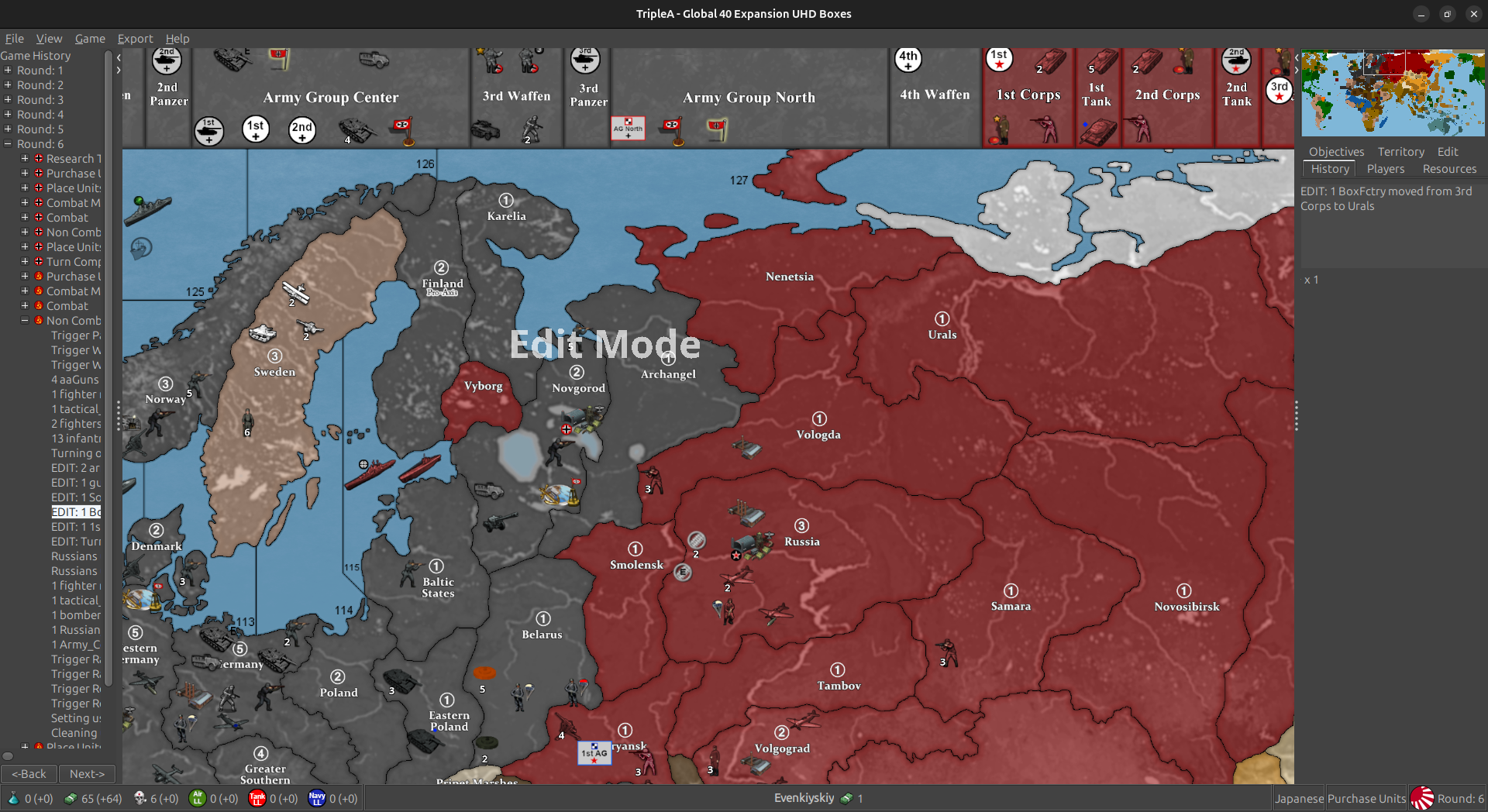Select the German battleship in sea zone 125
This screenshot has width=1488, height=812.
(x=146, y=208)
